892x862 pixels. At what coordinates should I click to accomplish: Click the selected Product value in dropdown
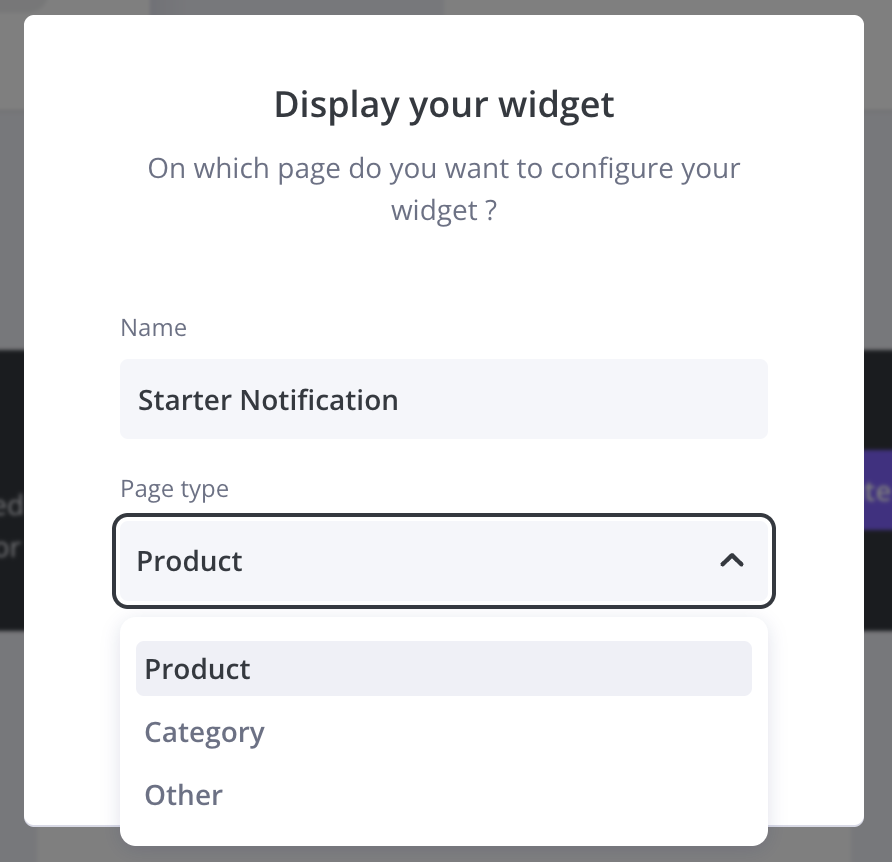190,561
